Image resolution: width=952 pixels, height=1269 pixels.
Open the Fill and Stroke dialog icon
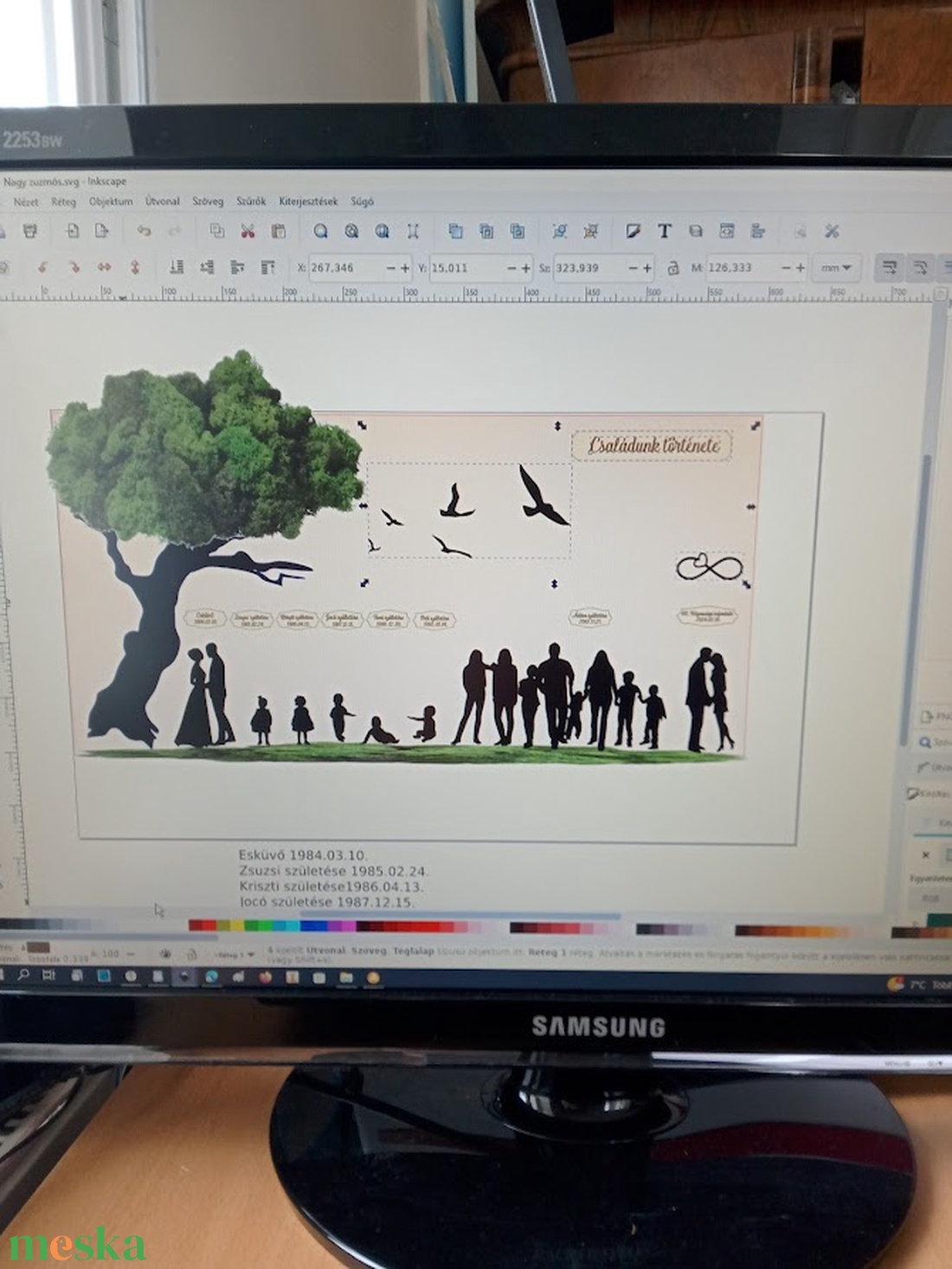(633, 231)
